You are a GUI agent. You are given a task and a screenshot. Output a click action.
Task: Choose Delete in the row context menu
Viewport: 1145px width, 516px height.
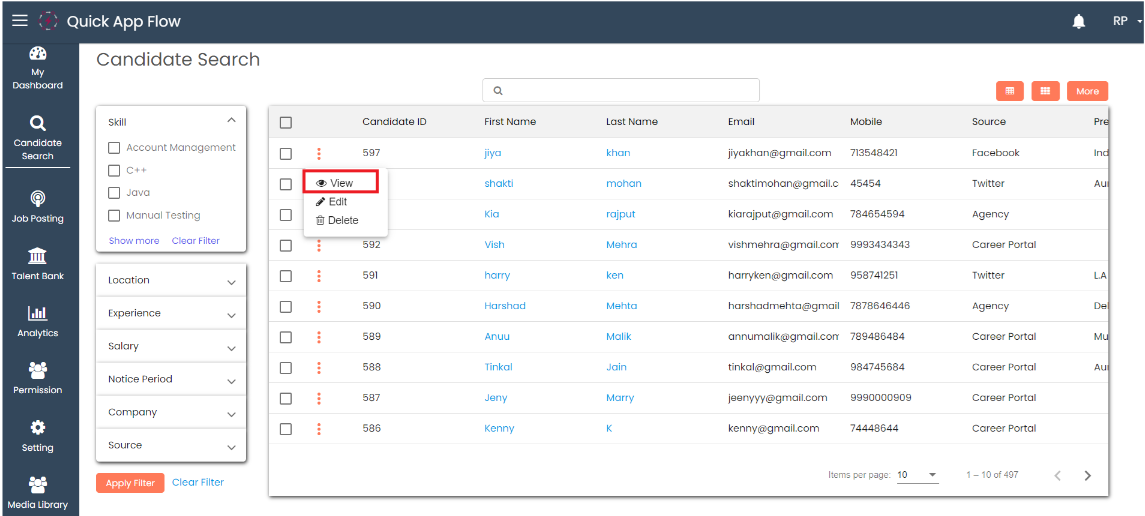pos(337,220)
